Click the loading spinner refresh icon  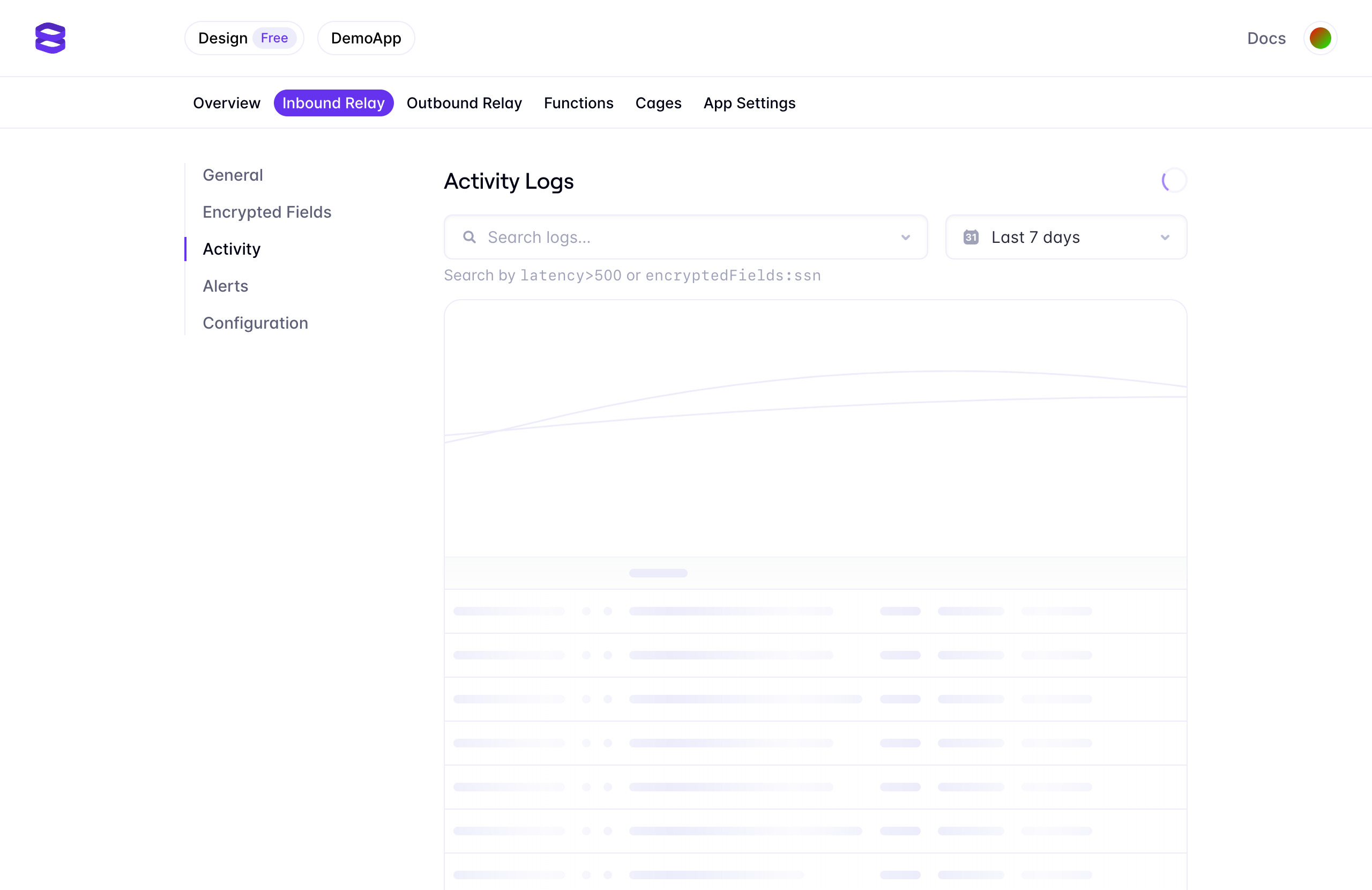pos(1173,181)
